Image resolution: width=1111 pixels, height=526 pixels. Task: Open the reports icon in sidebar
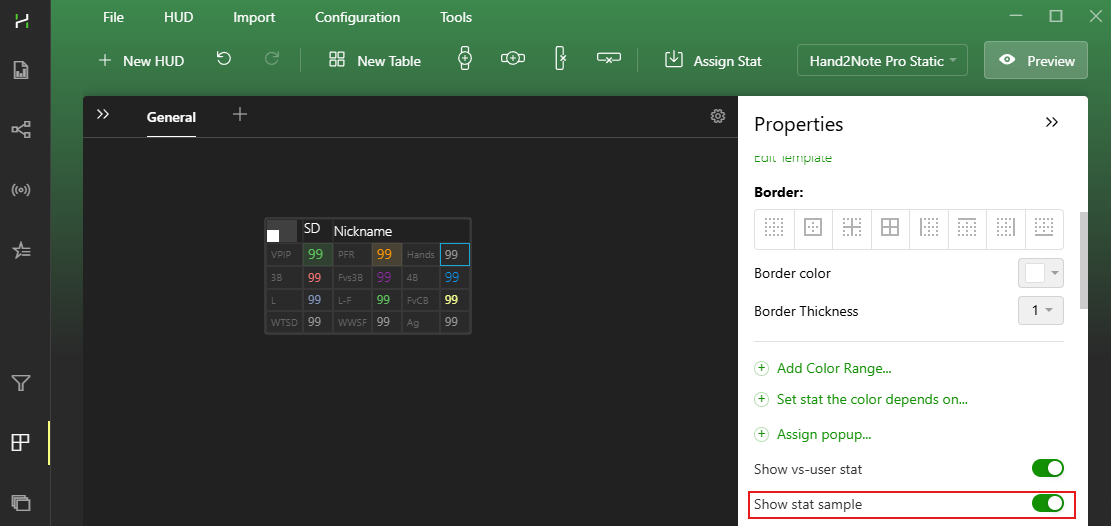[21, 69]
